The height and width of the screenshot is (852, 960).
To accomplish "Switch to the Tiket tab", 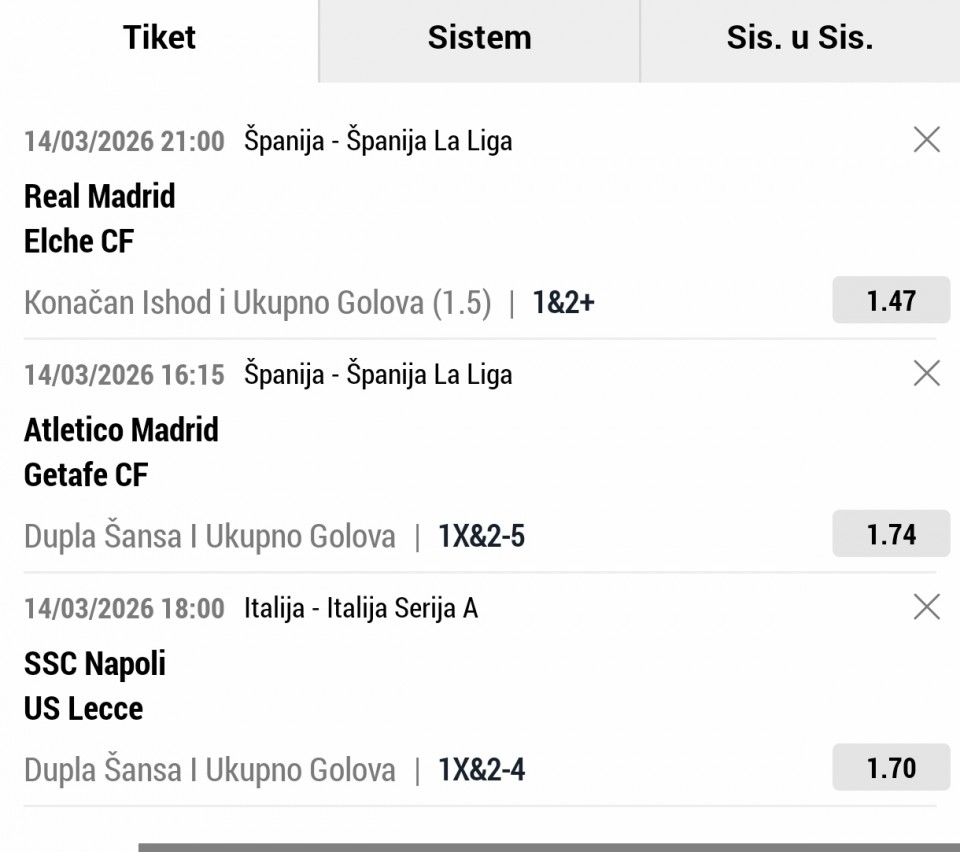I will 159,38.
